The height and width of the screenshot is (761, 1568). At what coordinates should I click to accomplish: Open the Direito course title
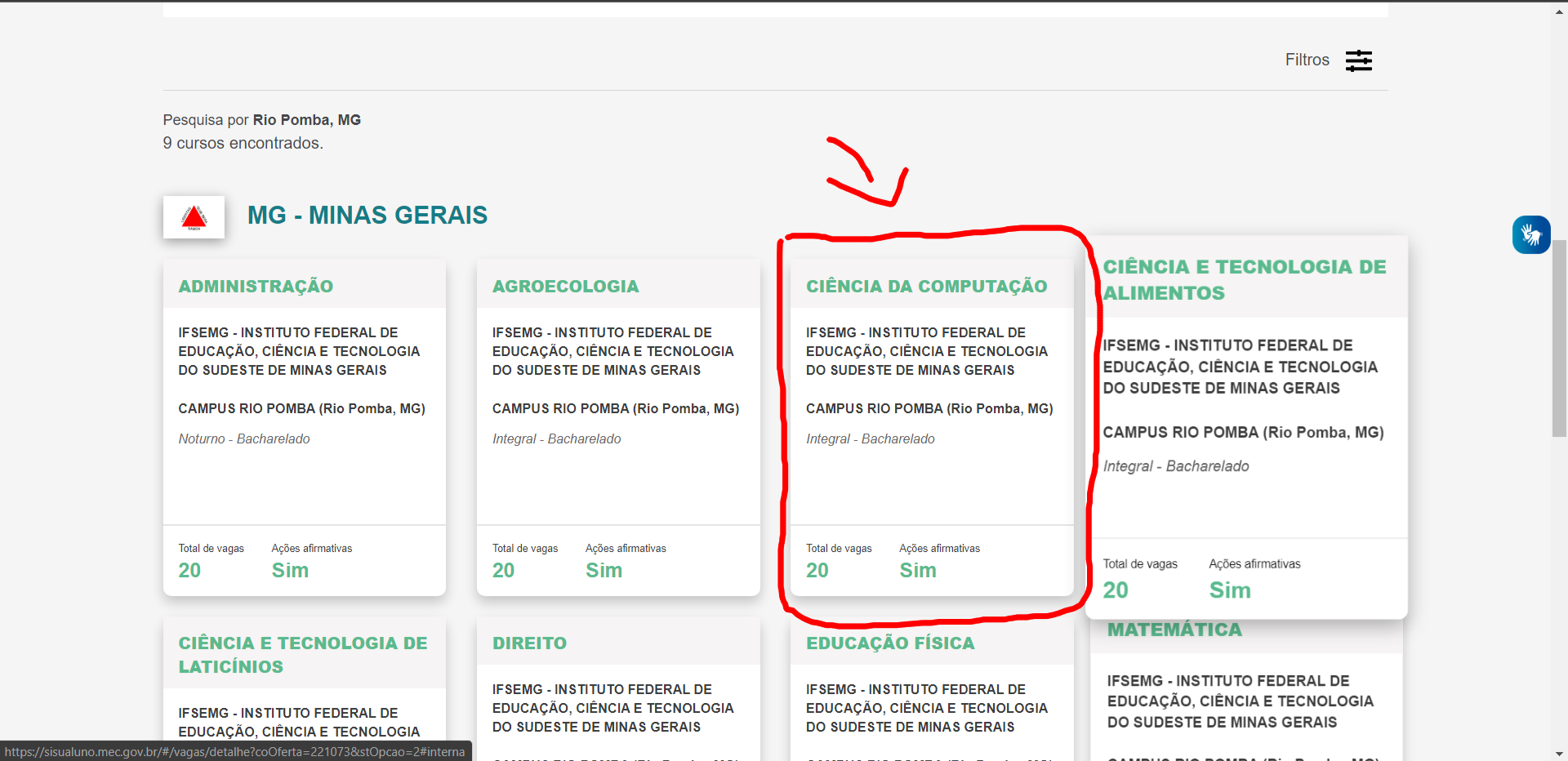[529, 643]
